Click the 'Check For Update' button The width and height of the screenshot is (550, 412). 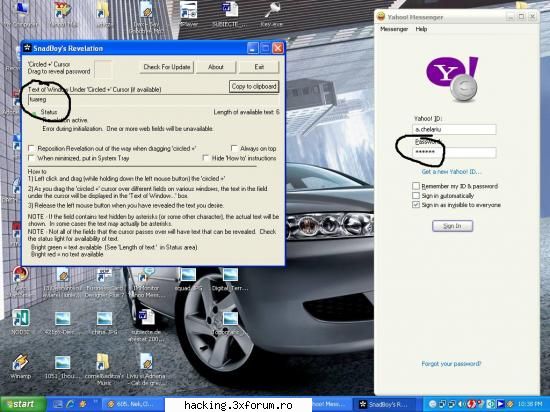tap(167, 67)
